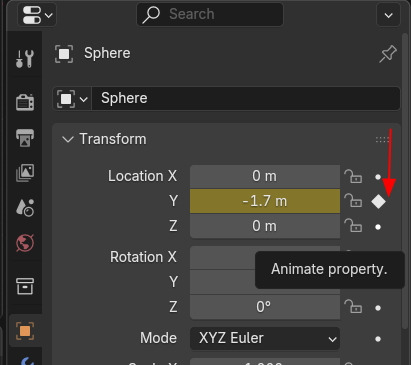Click the properties panel vertical scrollbar
411x365 pixels.
(405, 180)
